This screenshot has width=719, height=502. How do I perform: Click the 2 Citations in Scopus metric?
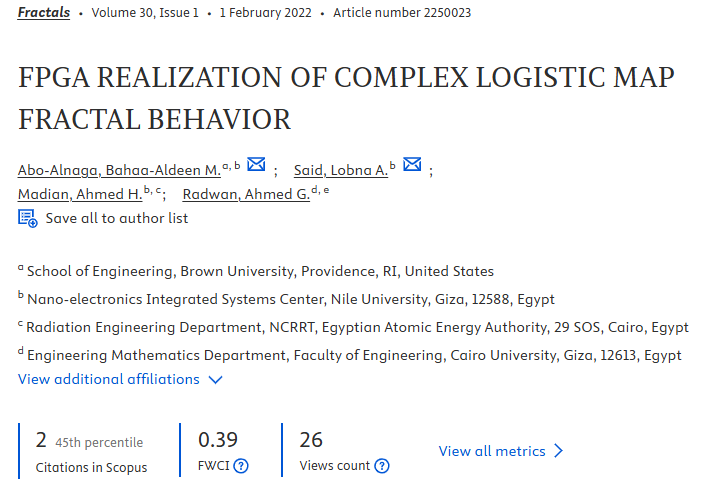click(x=40, y=441)
